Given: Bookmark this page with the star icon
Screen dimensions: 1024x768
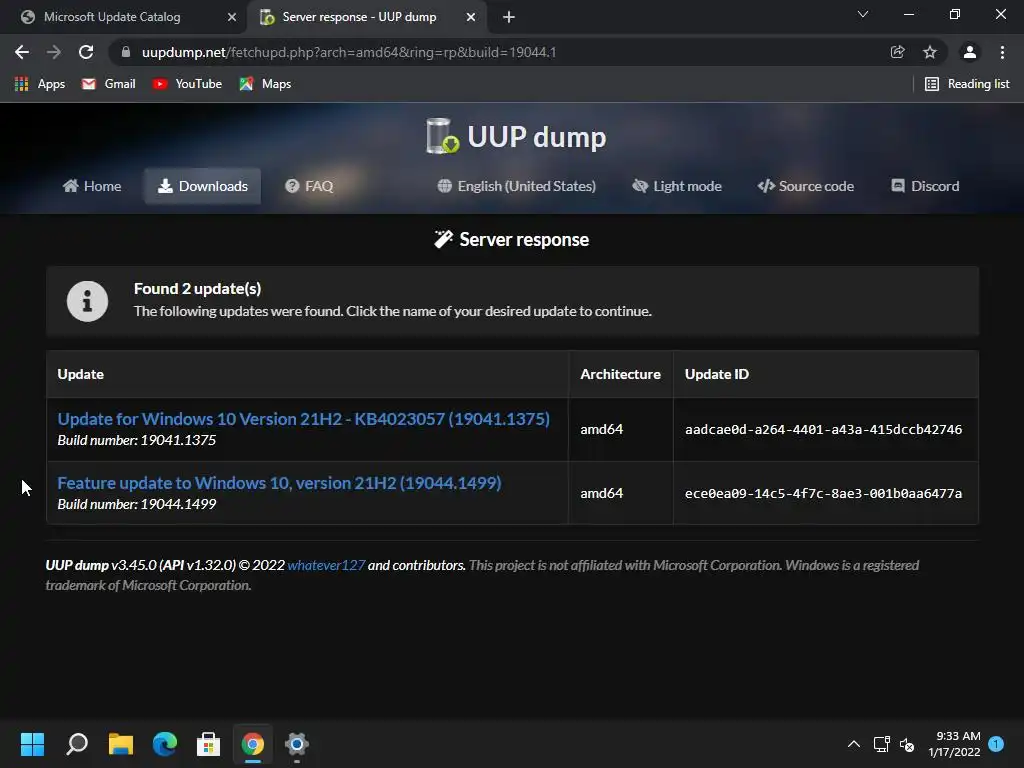Looking at the screenshot, I should pyautogui.click(x=929, y=52).
